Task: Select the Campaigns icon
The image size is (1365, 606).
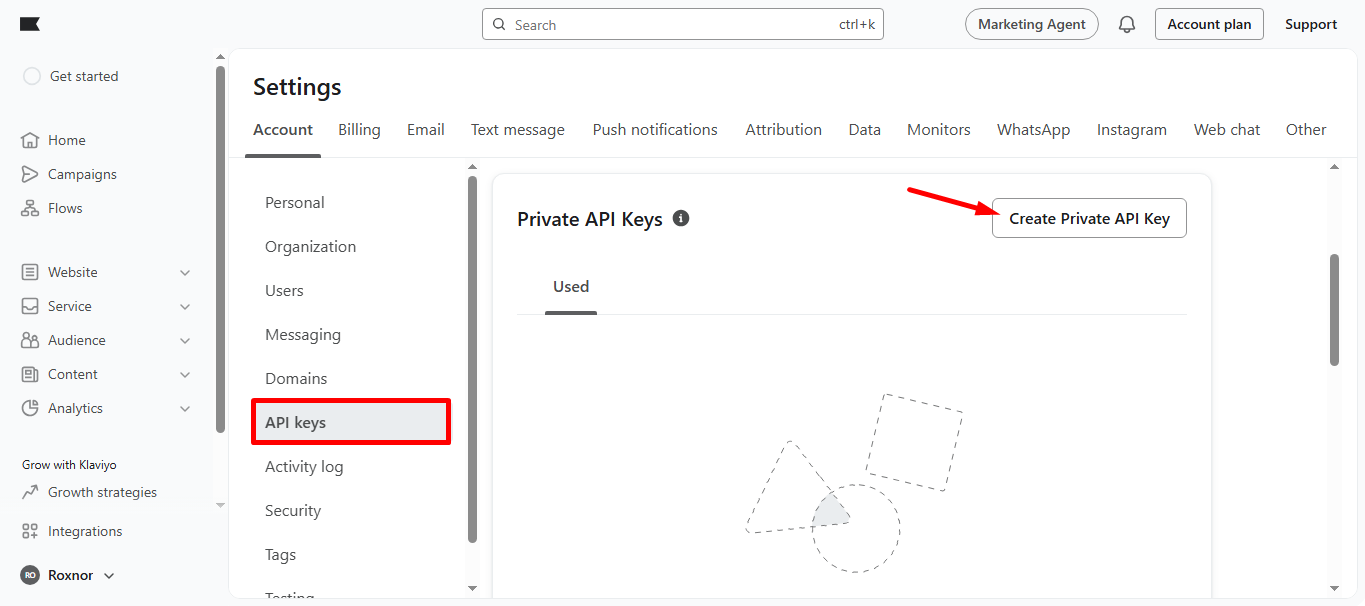Action: (31, 173)
